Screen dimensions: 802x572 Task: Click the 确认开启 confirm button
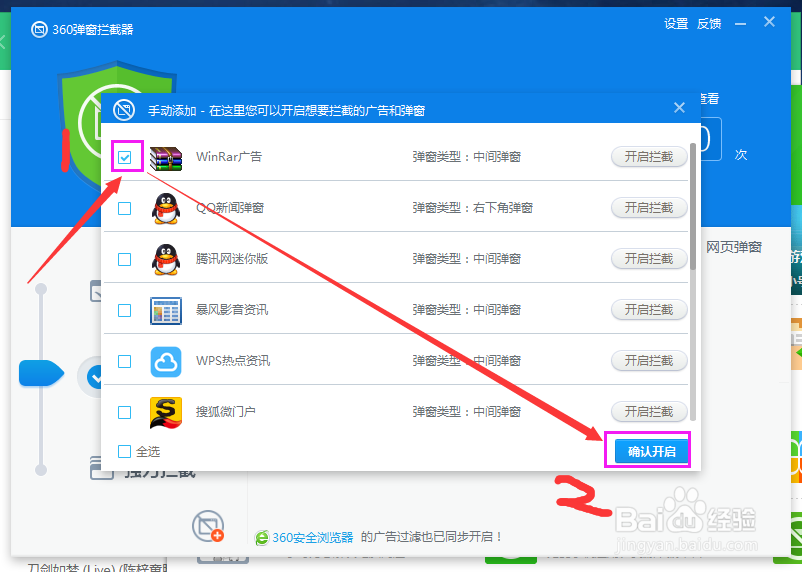pyautogui.click(x=652, y=451)
